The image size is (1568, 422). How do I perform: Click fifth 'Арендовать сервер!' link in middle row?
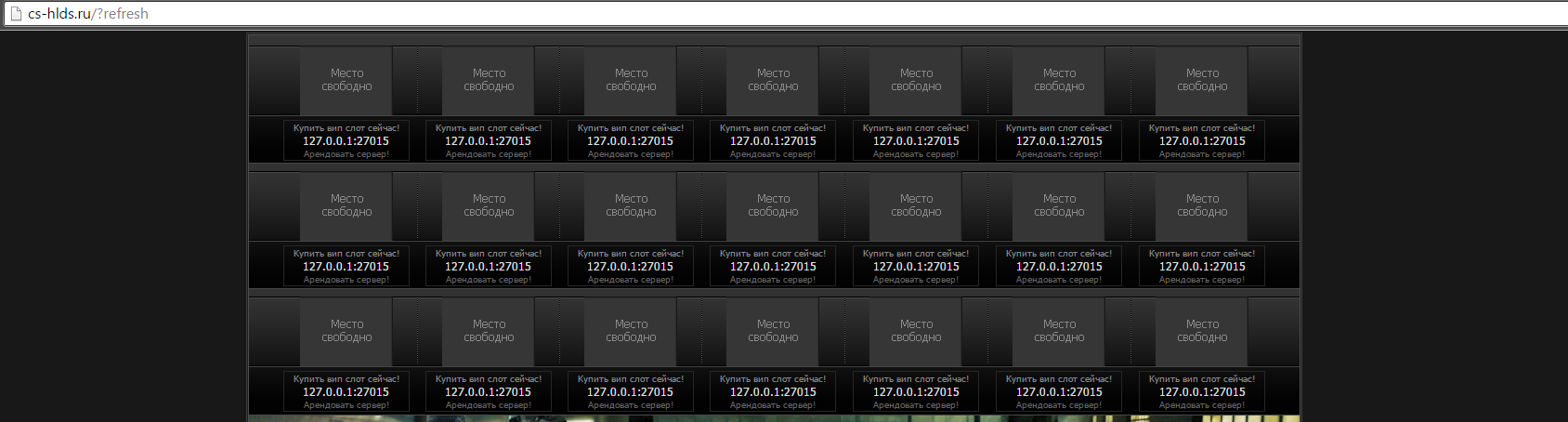[916, 280]
